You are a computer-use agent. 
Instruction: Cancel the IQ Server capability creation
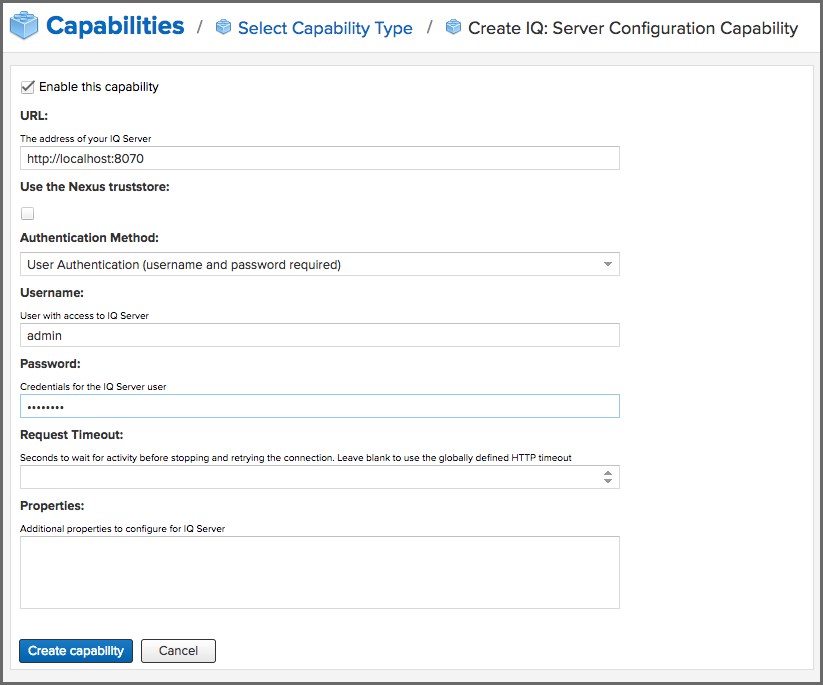tap(178, 650)
